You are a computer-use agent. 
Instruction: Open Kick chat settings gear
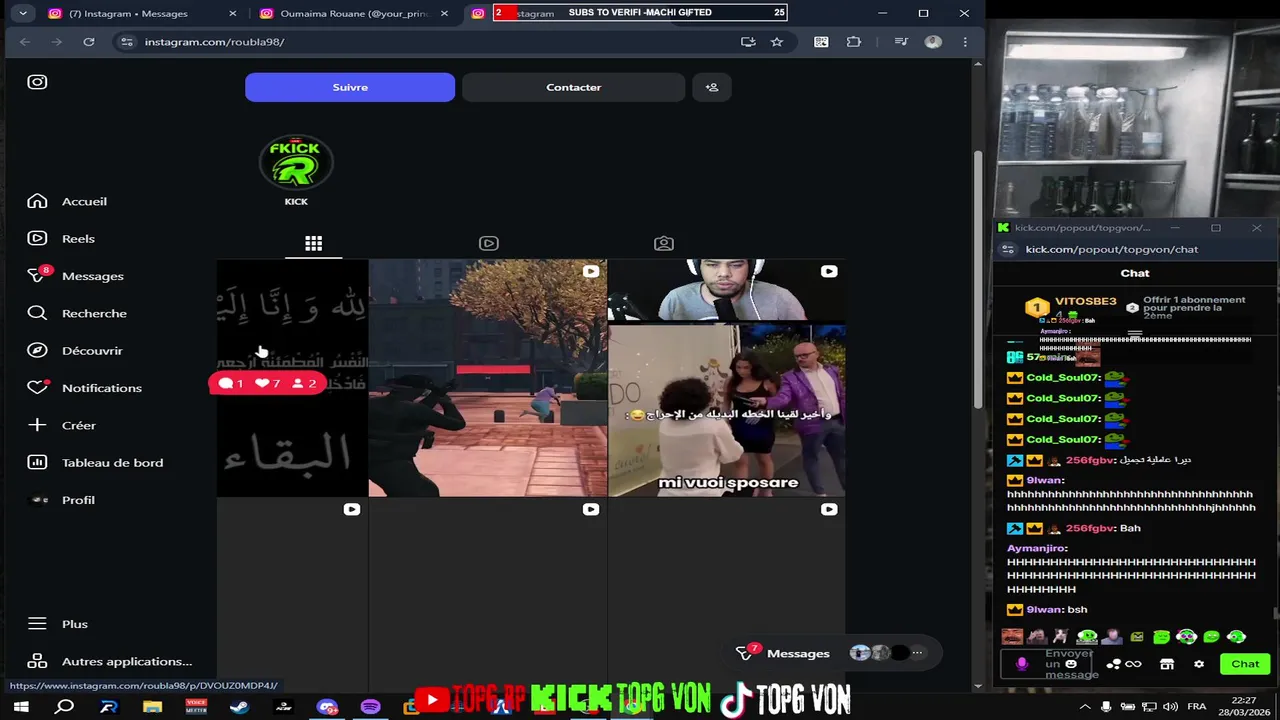[x=1199, y=664]
